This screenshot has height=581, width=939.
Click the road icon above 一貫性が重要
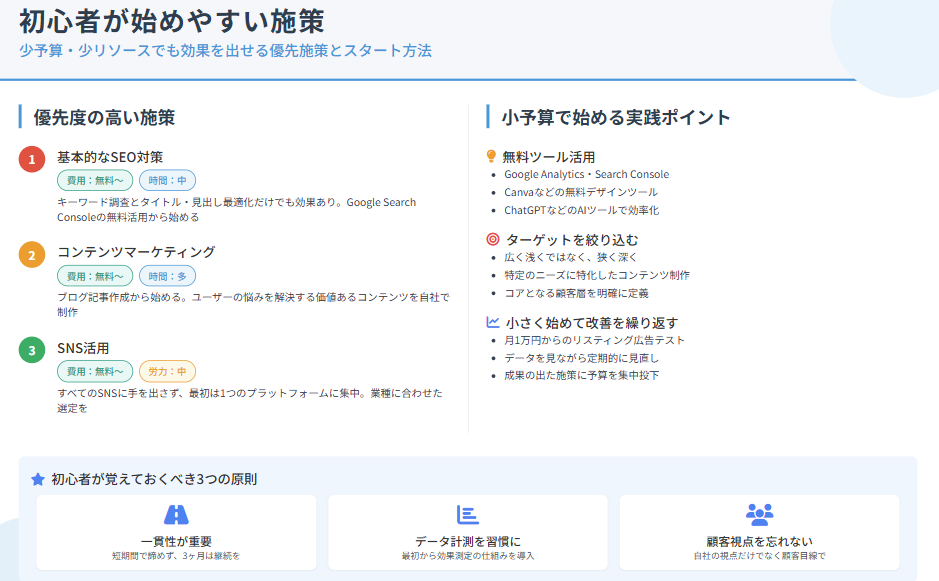(176, 515)
